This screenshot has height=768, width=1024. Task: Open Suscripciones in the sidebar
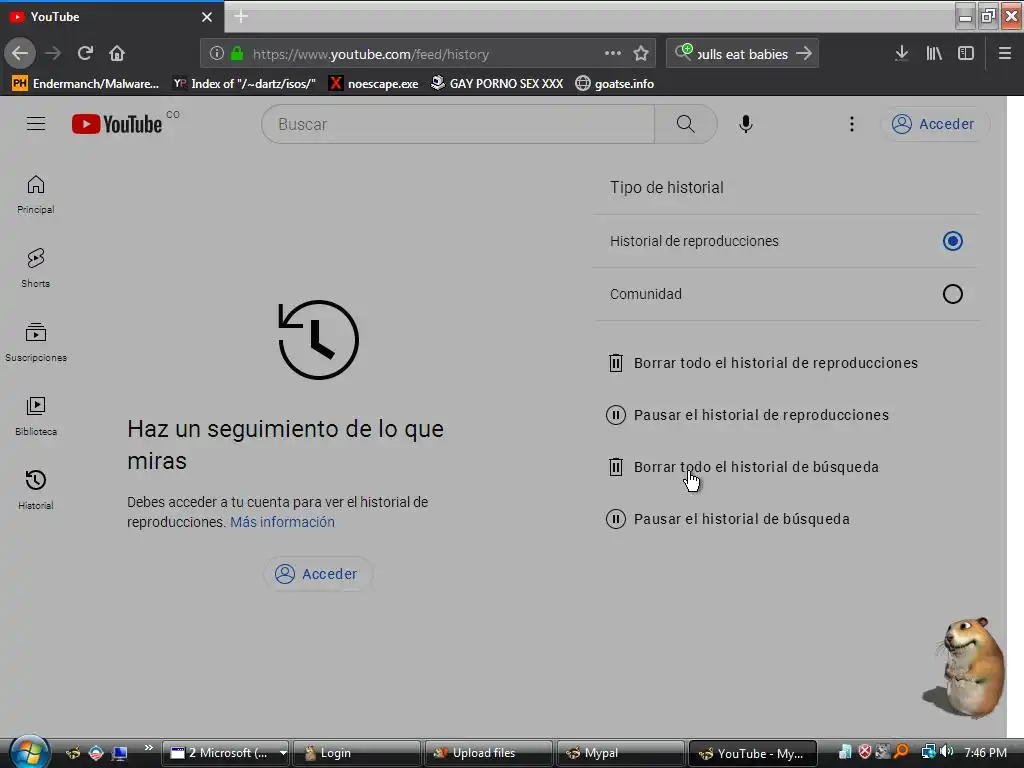(x=36, y=342)
